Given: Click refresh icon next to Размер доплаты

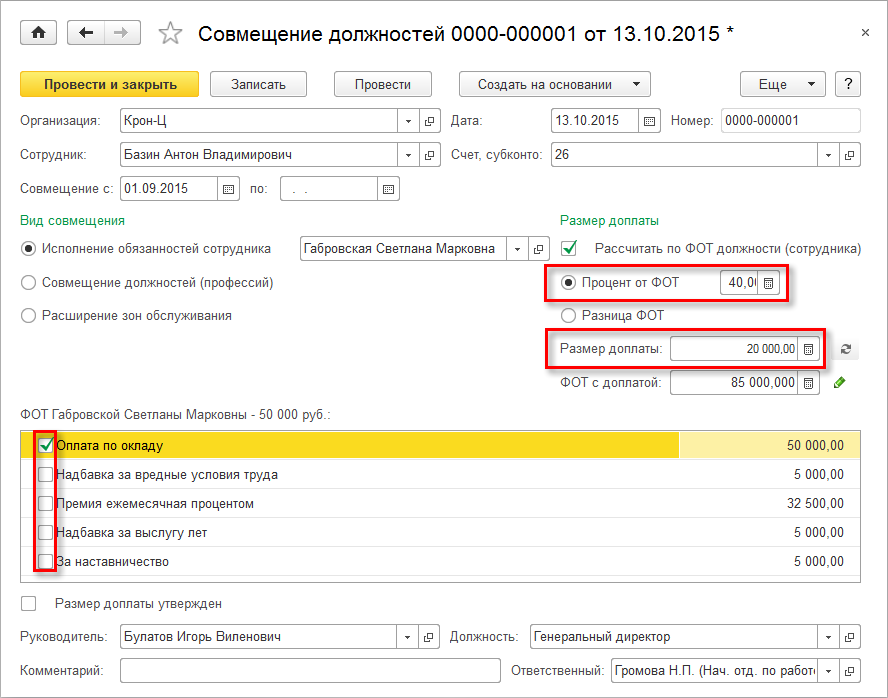Looking at the screenshot, I should point(846,349).
